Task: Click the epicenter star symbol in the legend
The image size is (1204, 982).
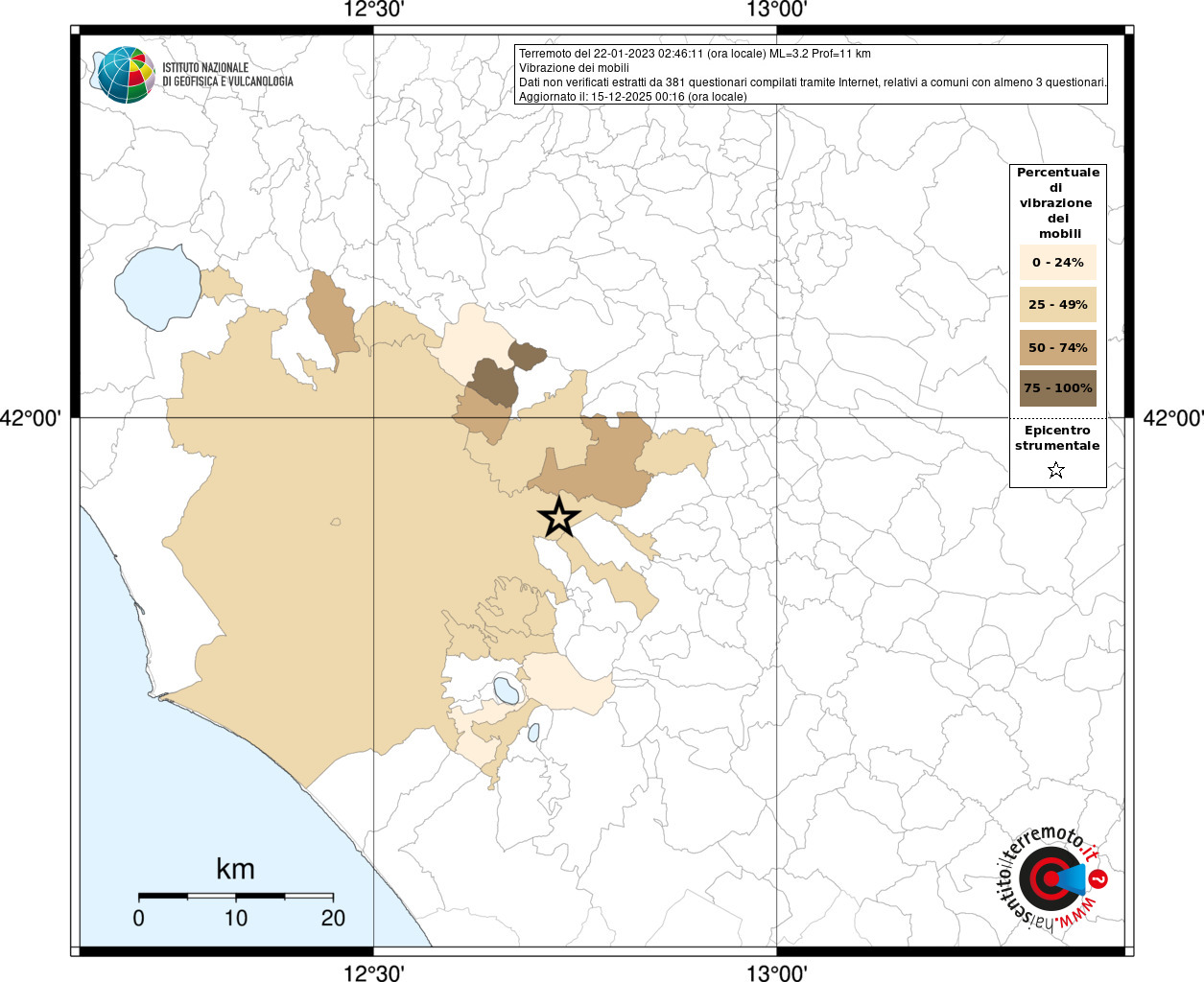Action: point(1056,470)
